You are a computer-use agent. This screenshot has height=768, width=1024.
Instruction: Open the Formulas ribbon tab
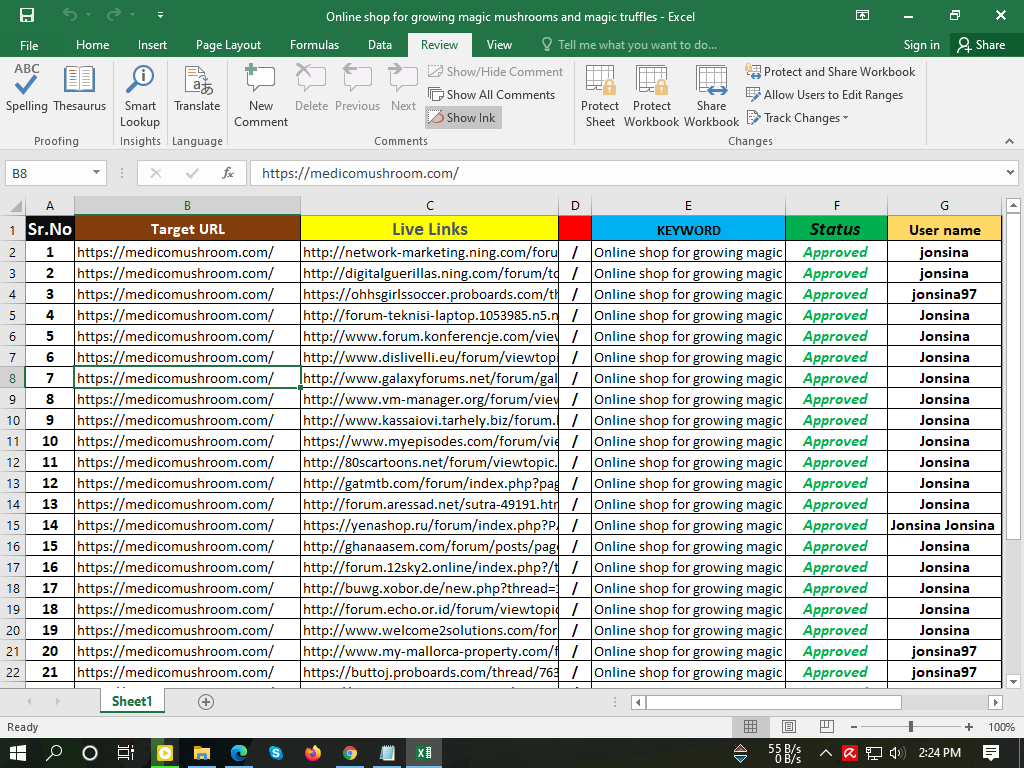coord(314,45)
